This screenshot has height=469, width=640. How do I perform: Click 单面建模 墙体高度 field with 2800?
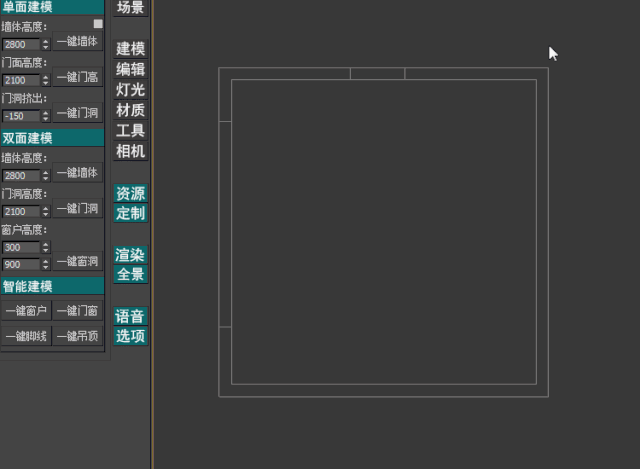point(21,44)
